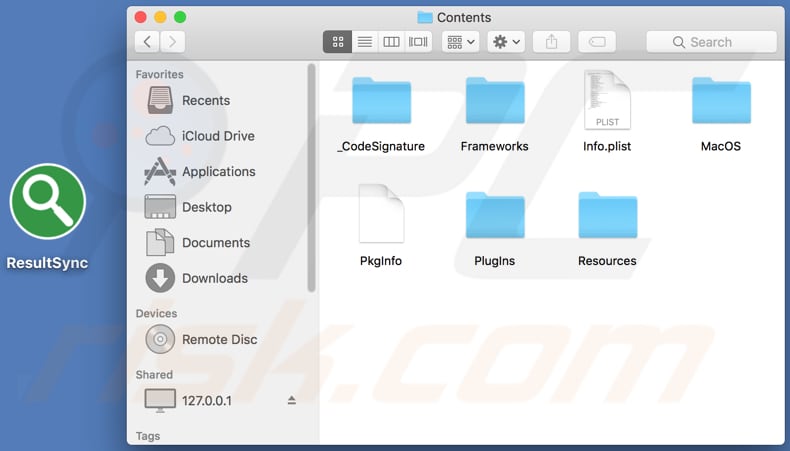
Task: Open iCloud Drive in the sidebar
Action: pyautogui.click(x=217, y=136)
